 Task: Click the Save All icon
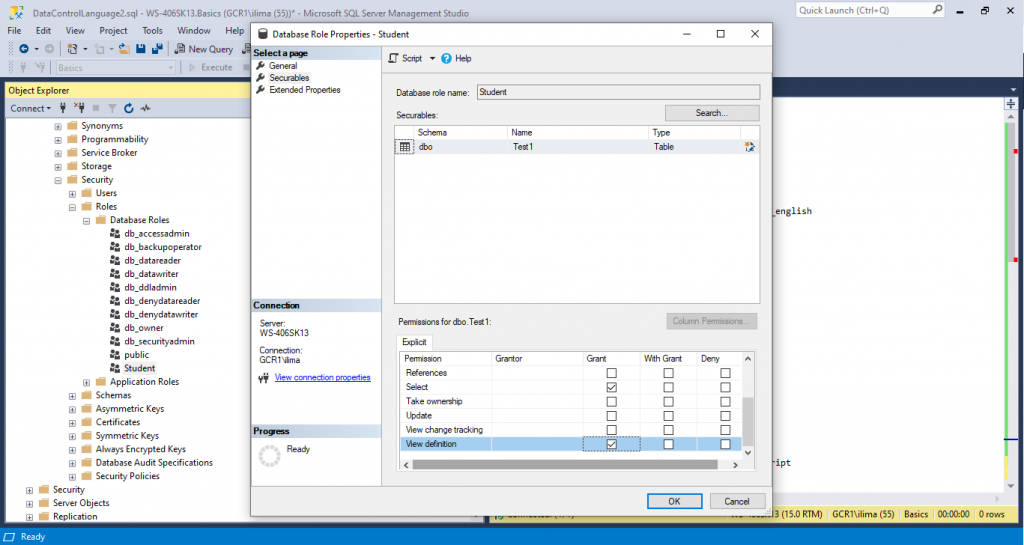pos(157,49)
